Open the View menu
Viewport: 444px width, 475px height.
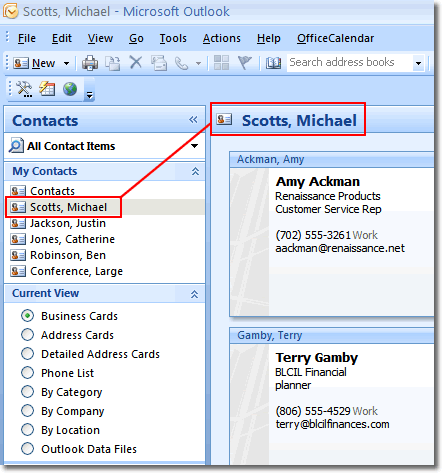100,38
